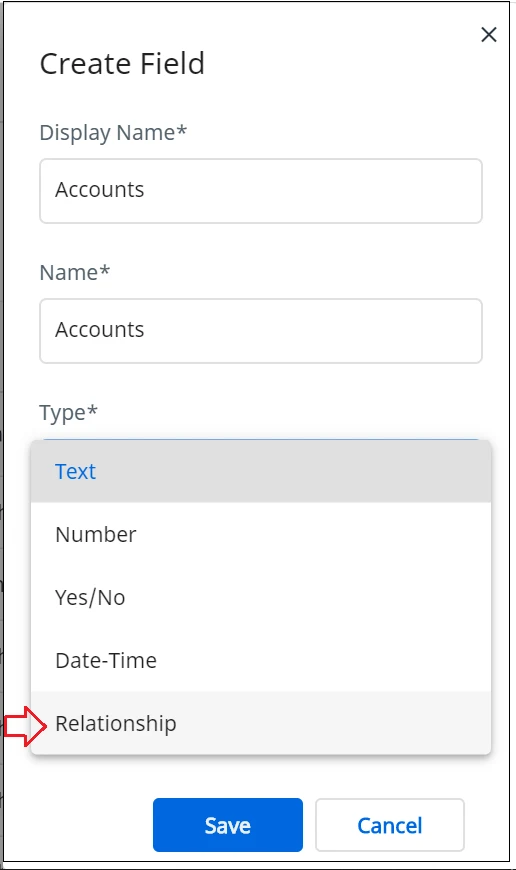Click the Type combo box edge above the list

261,439
